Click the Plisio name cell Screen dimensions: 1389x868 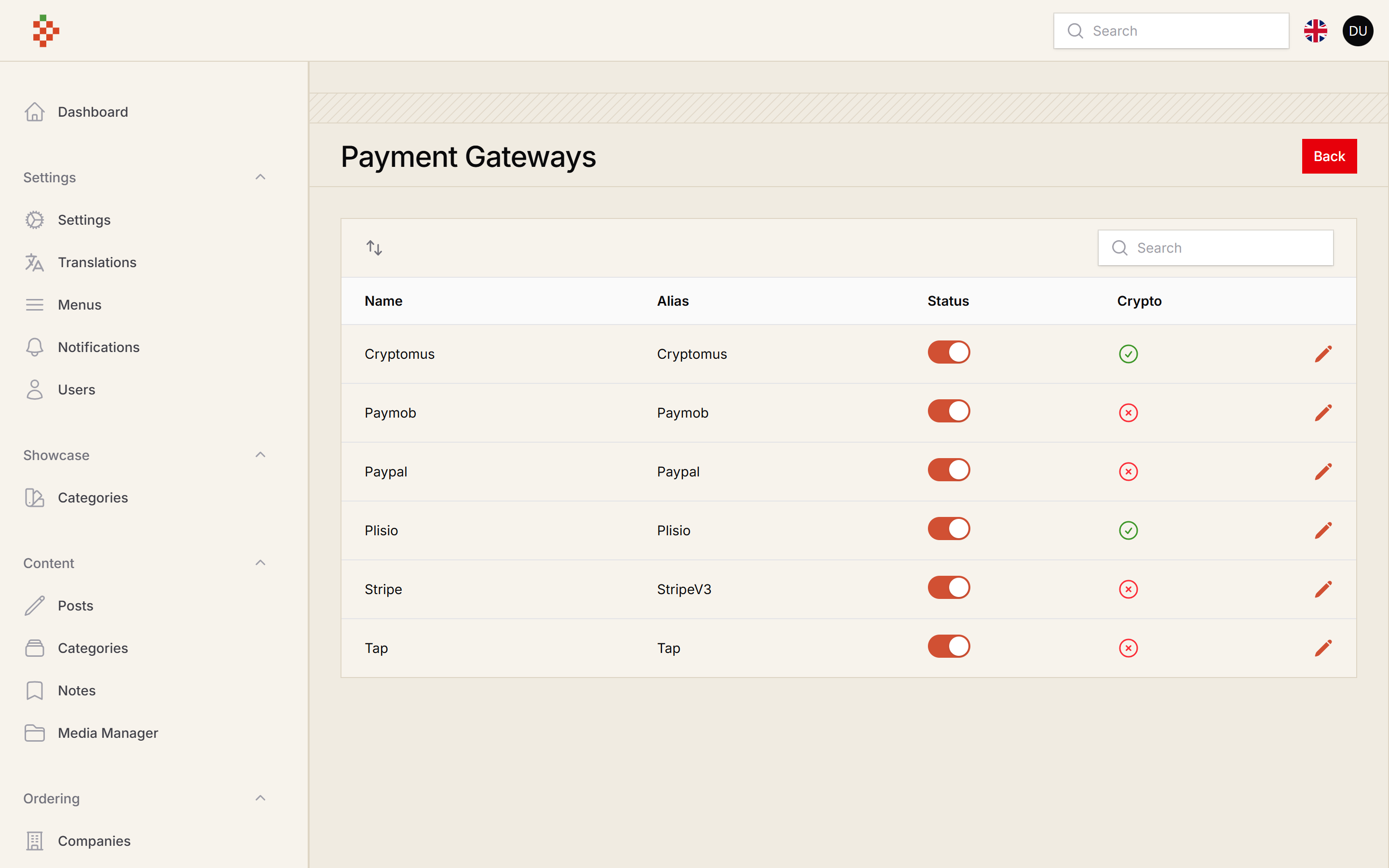pyautogui.click(x=381, y=530)
